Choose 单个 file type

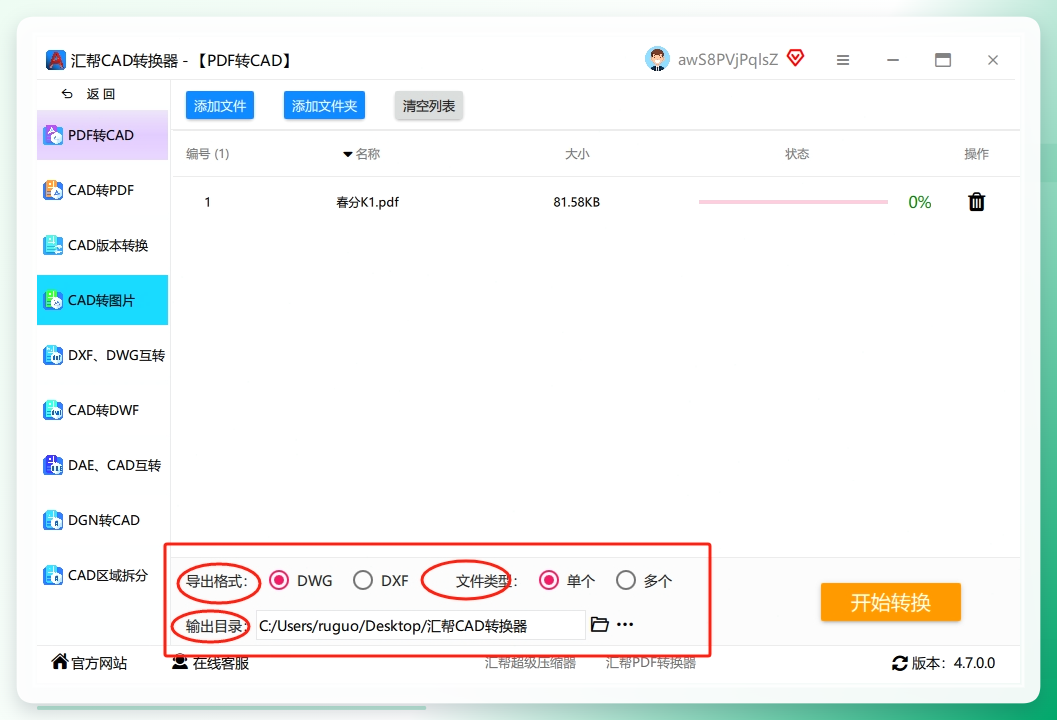click(x=549, y=580)
